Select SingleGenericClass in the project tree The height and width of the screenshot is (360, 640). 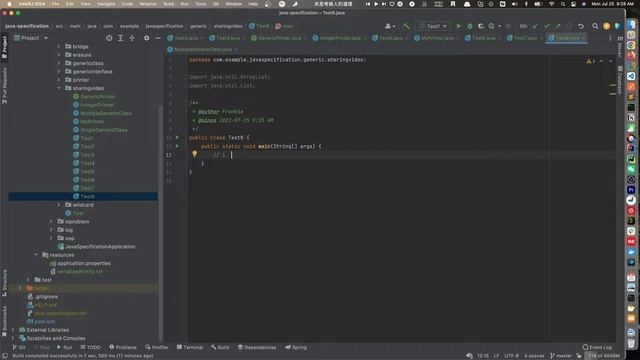104,130
